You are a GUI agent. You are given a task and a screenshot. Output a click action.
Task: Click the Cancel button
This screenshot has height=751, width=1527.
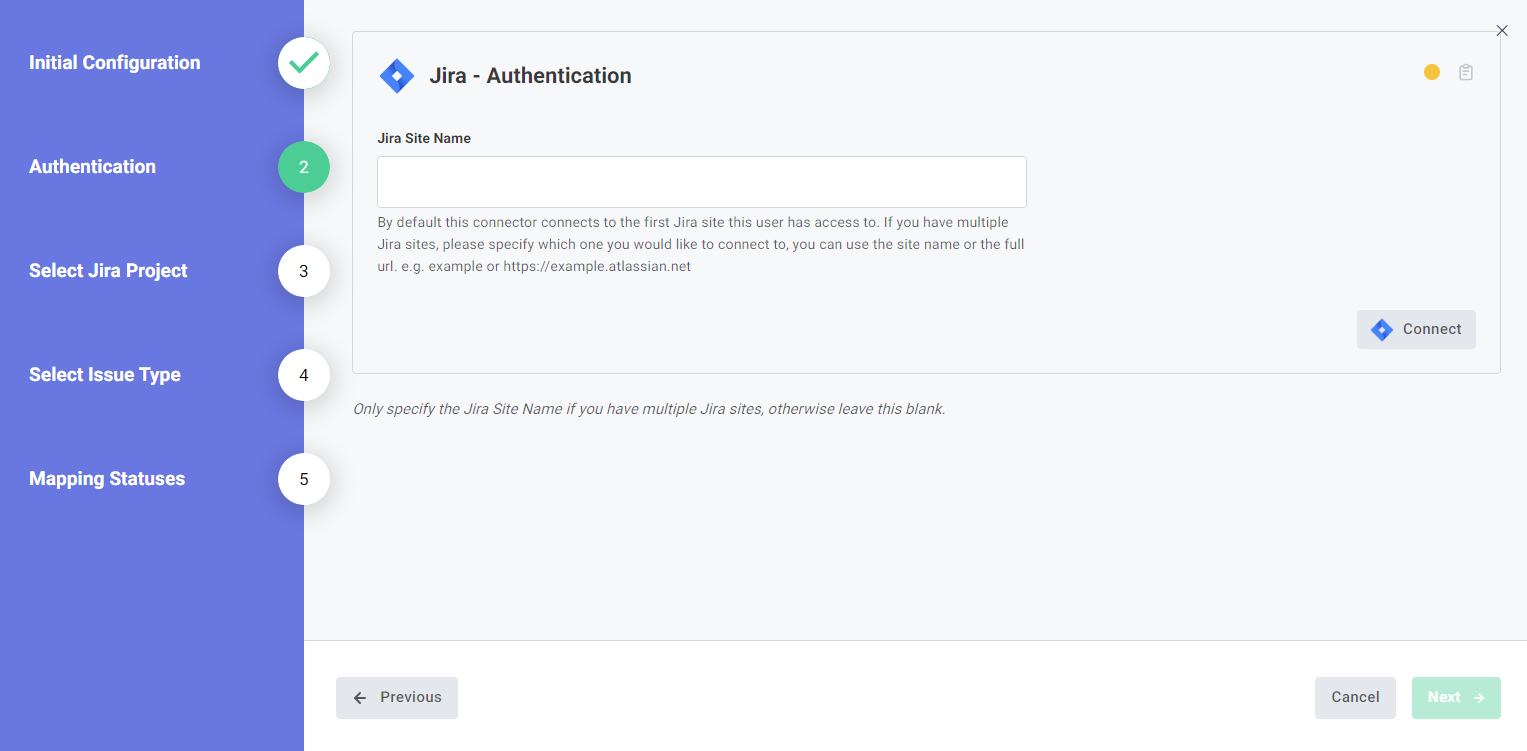coord(1355,697)
